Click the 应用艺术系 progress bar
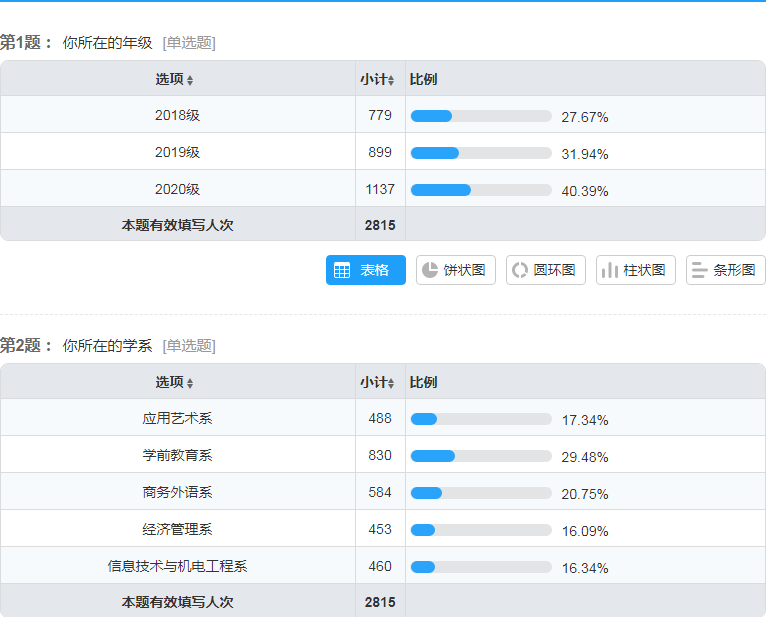The height and width of the screenshot is (617, 766). click(x=481, y=419)
